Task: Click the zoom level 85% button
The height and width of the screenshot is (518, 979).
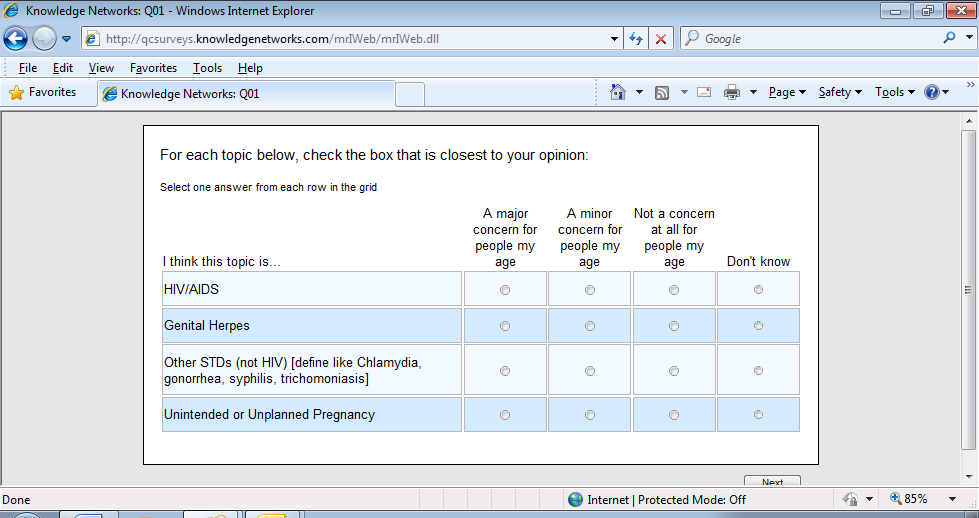Action: click(x=909, y=499)
